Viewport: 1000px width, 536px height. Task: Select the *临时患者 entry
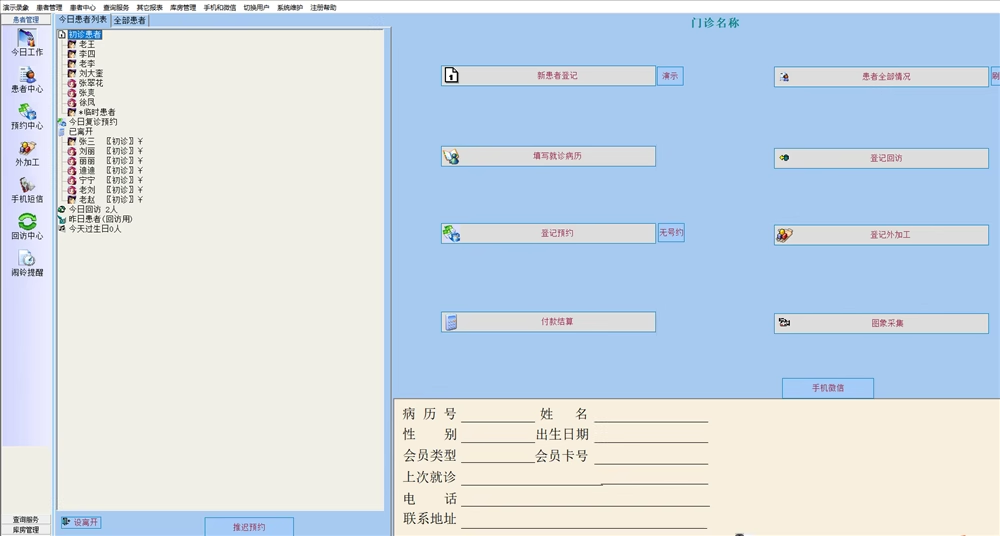pos(97,112)
